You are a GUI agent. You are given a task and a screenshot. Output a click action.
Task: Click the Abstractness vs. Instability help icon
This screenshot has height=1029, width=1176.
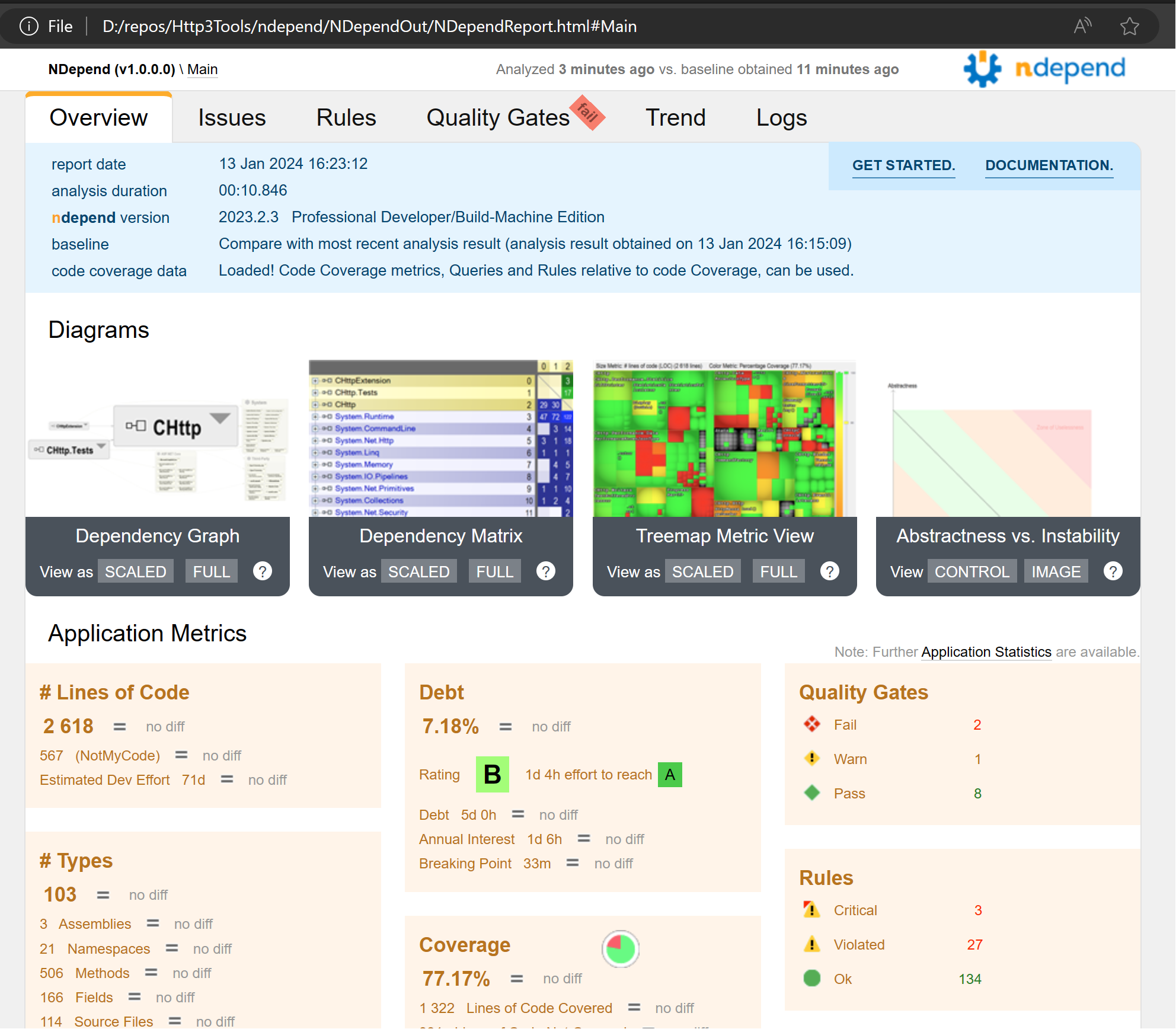tap(1113, 571)
